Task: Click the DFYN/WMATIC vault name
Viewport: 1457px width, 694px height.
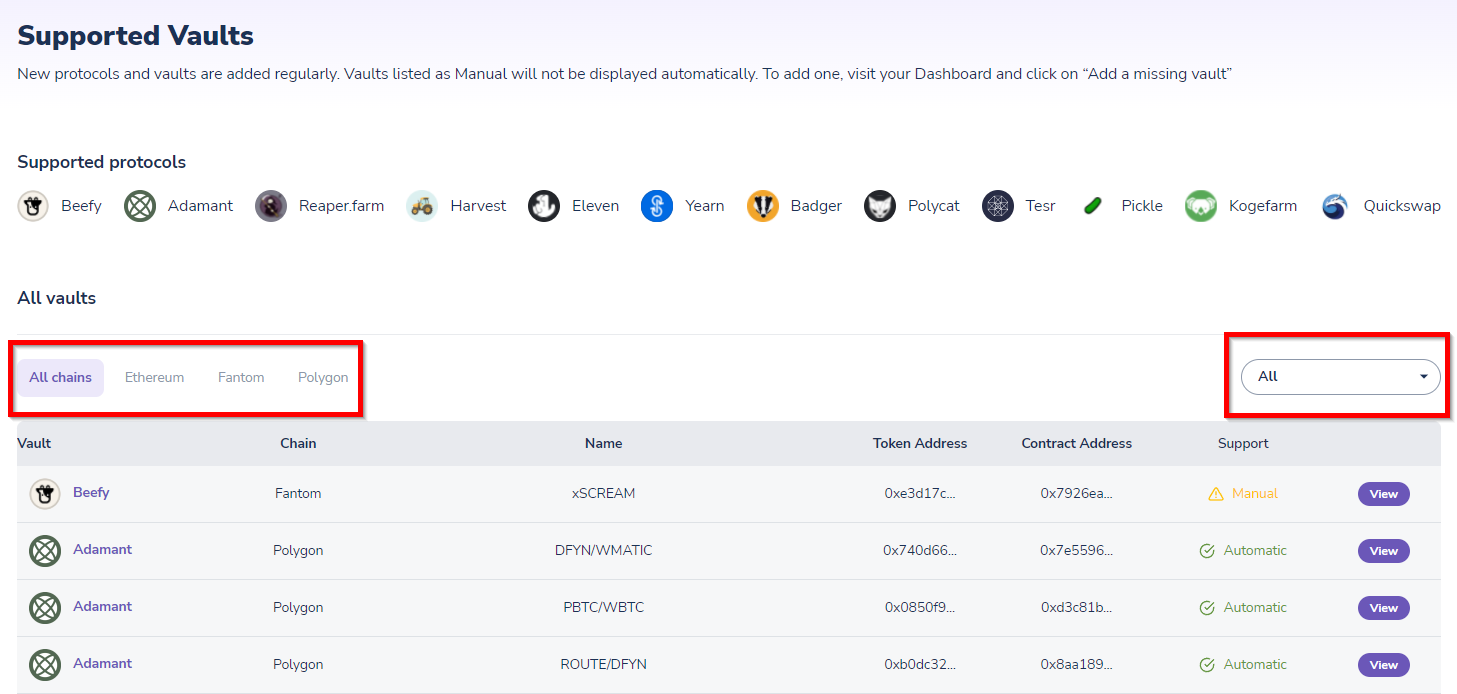Action: click(x=603, y=551)
